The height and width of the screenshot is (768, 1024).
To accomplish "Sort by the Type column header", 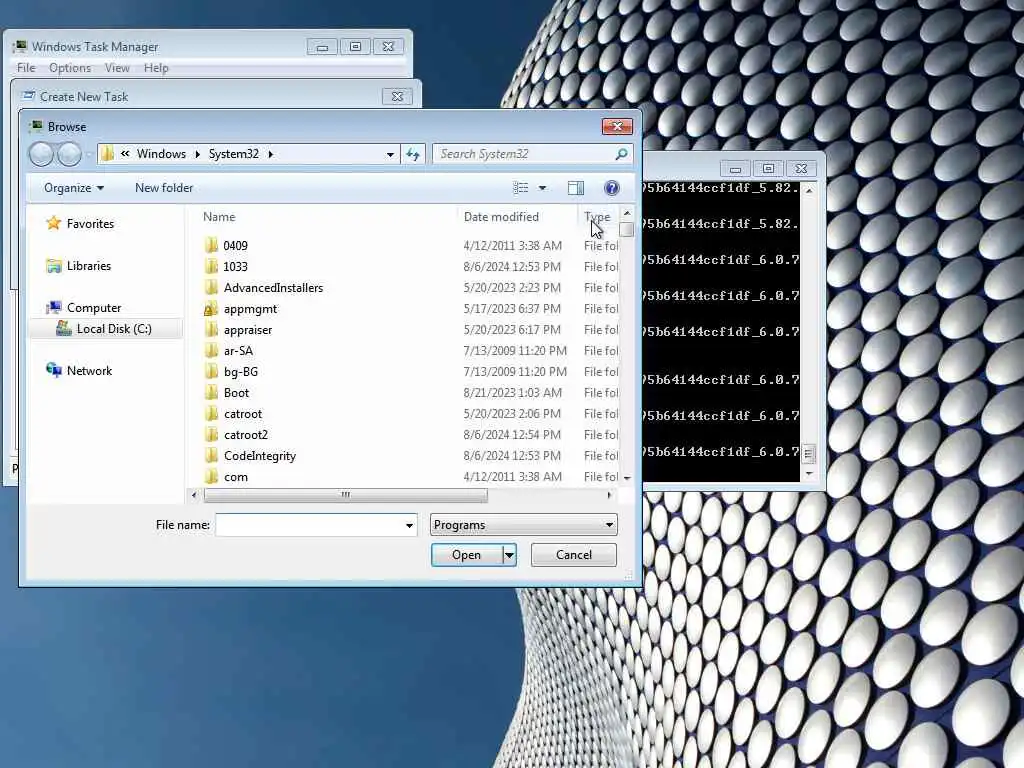I will (598, 217).
